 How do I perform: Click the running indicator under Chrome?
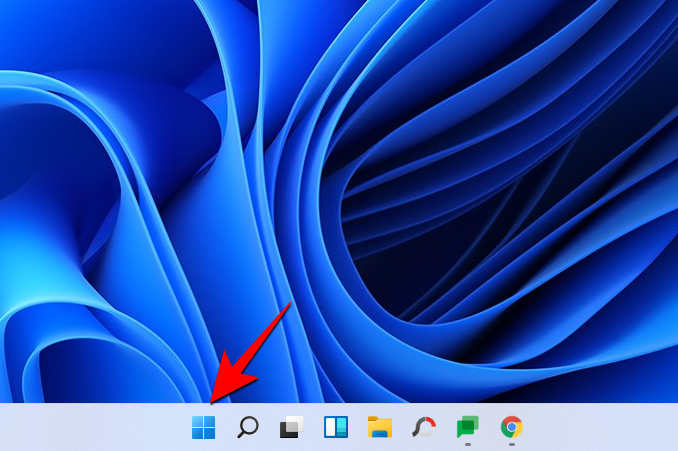point(512,444)
